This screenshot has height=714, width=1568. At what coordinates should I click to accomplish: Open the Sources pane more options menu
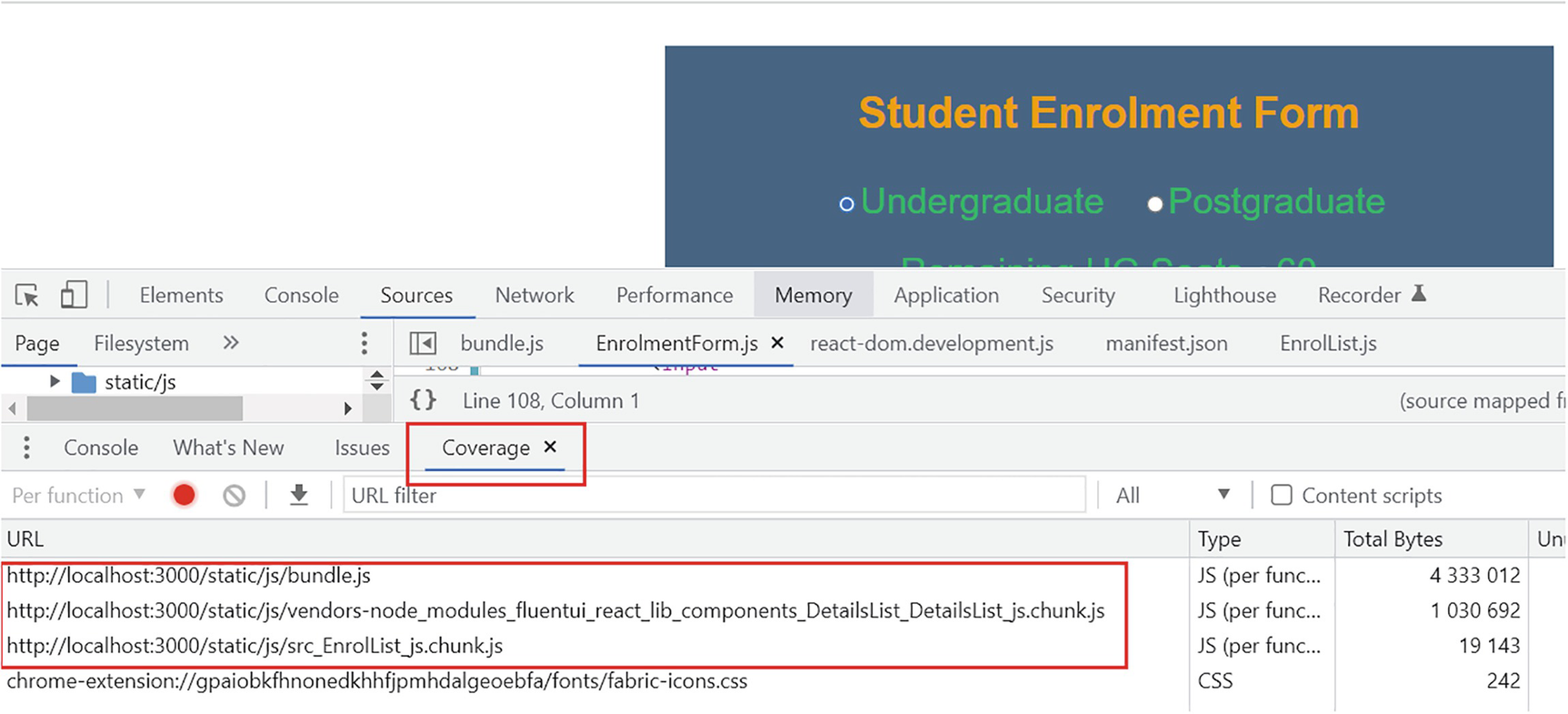pyautogui.click(x=365, y=343)
